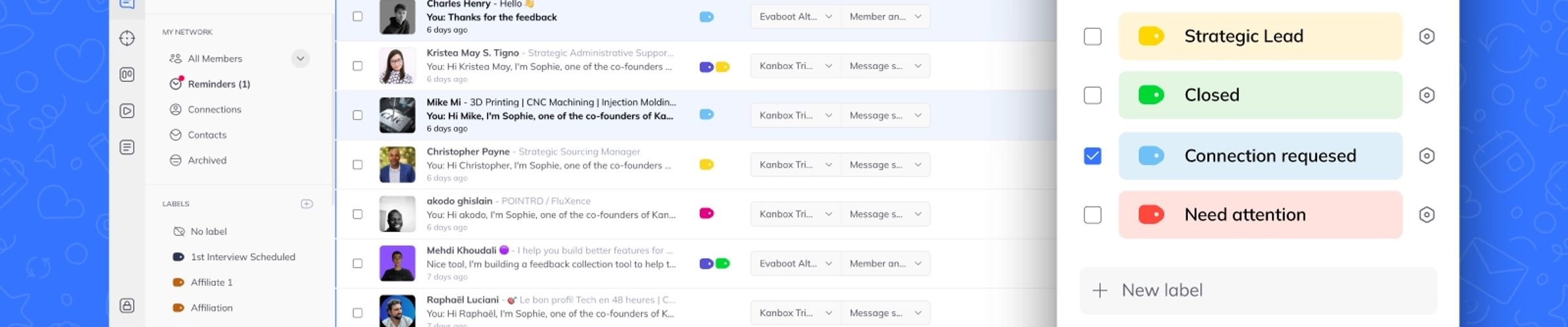This screenshot has width=1568, height=327.
Task: Check the Strategic Lead label checkbox
Action: [1092, 37]
